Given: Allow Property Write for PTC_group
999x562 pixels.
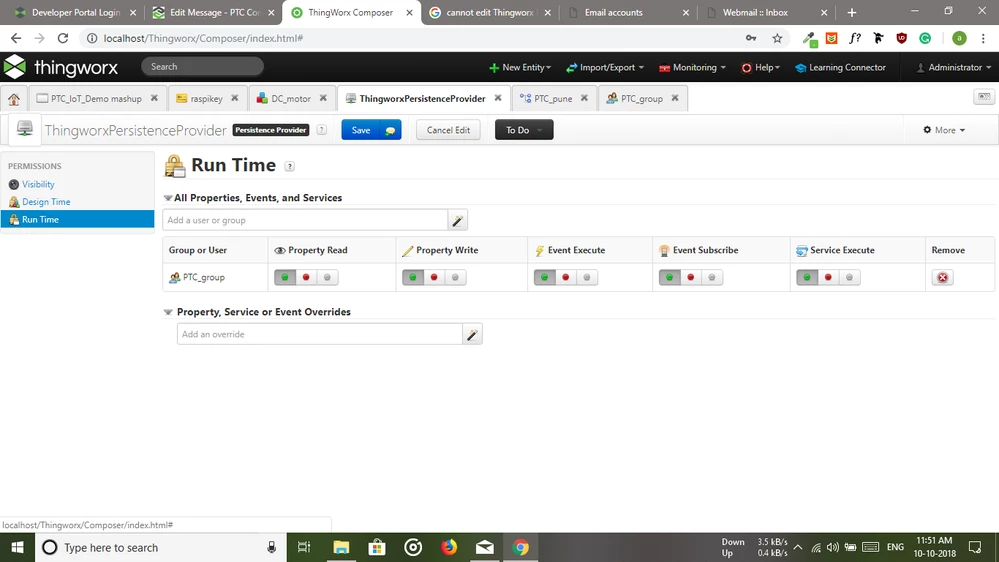Looking at the screenshot, I should point(413,278).
